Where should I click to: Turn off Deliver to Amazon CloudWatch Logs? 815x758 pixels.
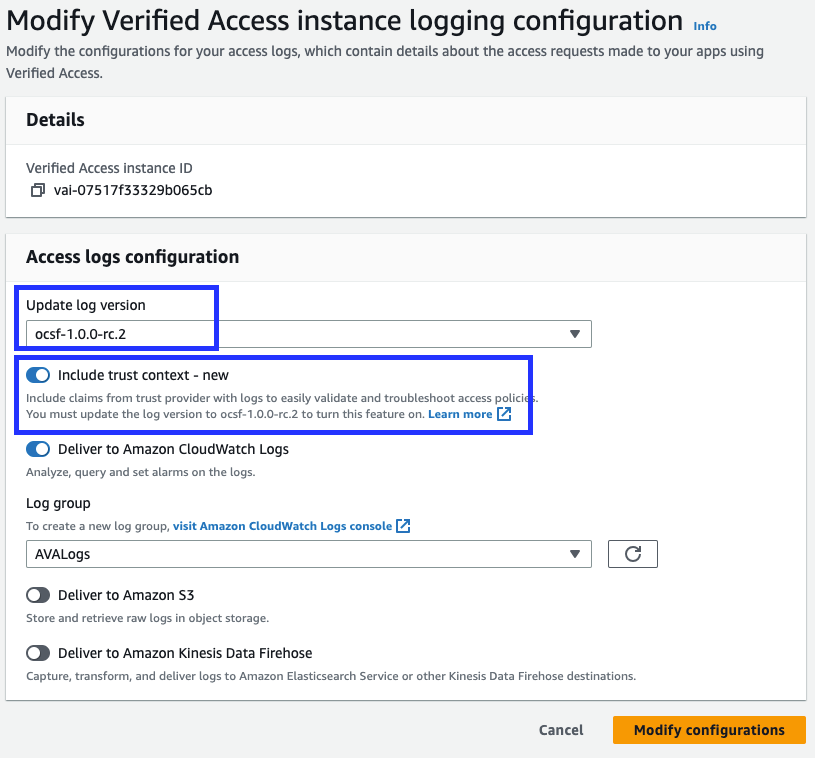click(x=37, y=449)
